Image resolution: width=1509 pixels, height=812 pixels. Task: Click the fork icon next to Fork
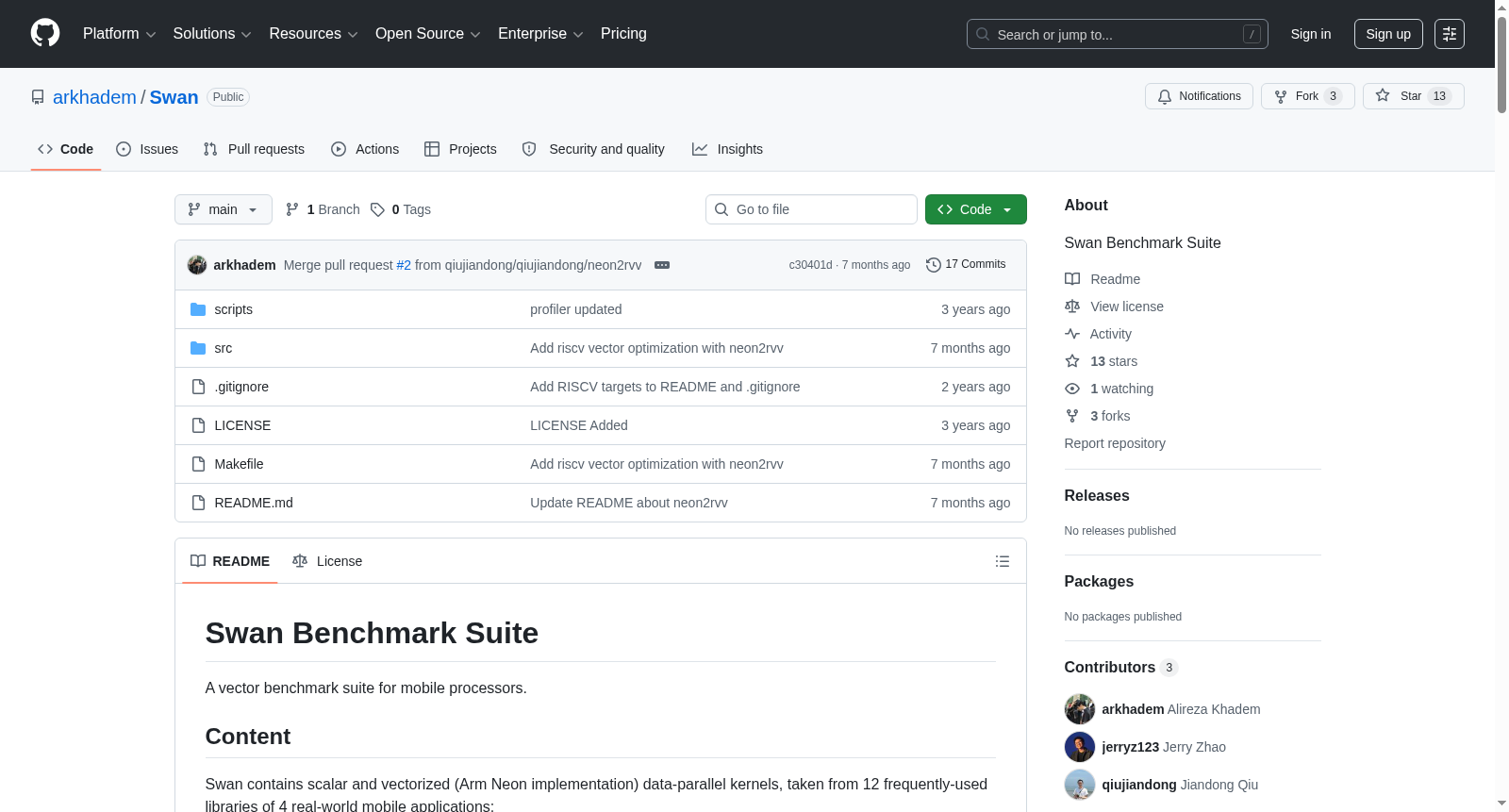(x=1281, y=96)
